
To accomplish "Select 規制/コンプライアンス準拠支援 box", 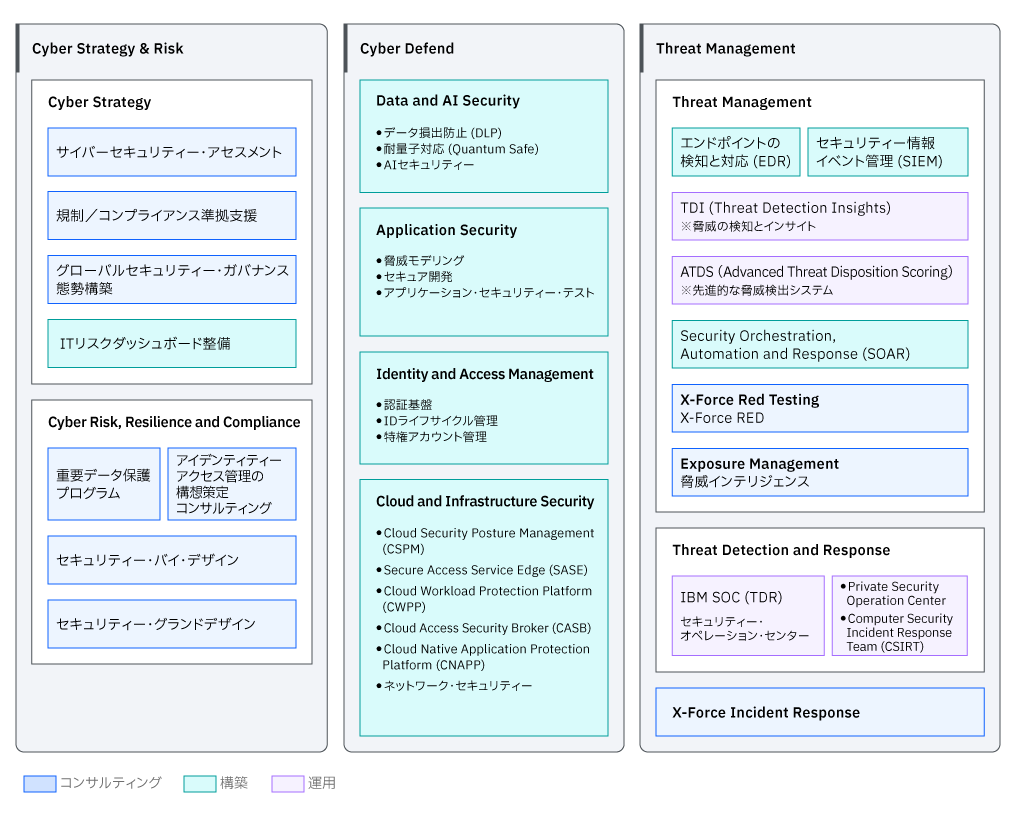I will tap(172, 216).
